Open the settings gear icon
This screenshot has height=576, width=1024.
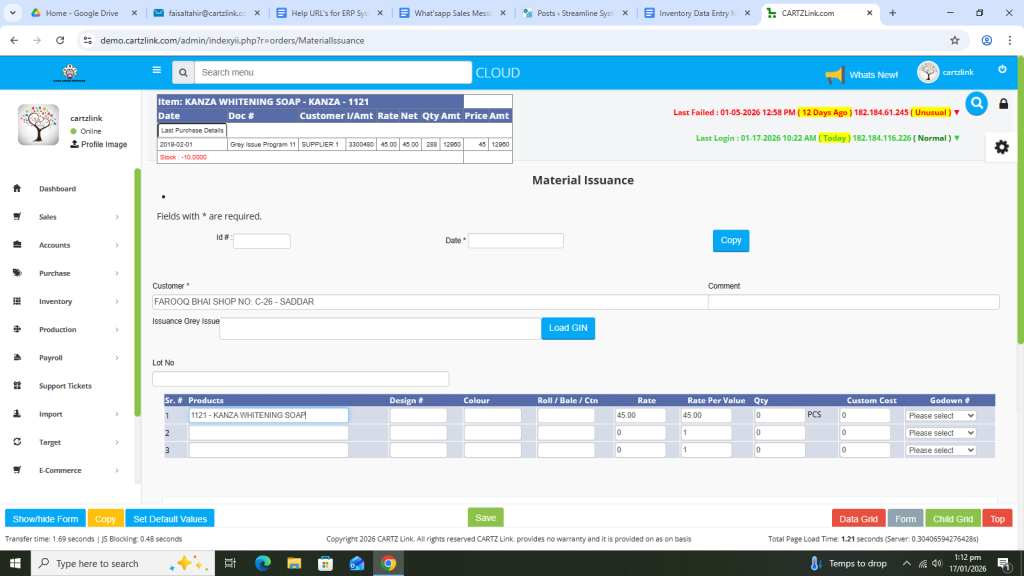click(1001, 147)
